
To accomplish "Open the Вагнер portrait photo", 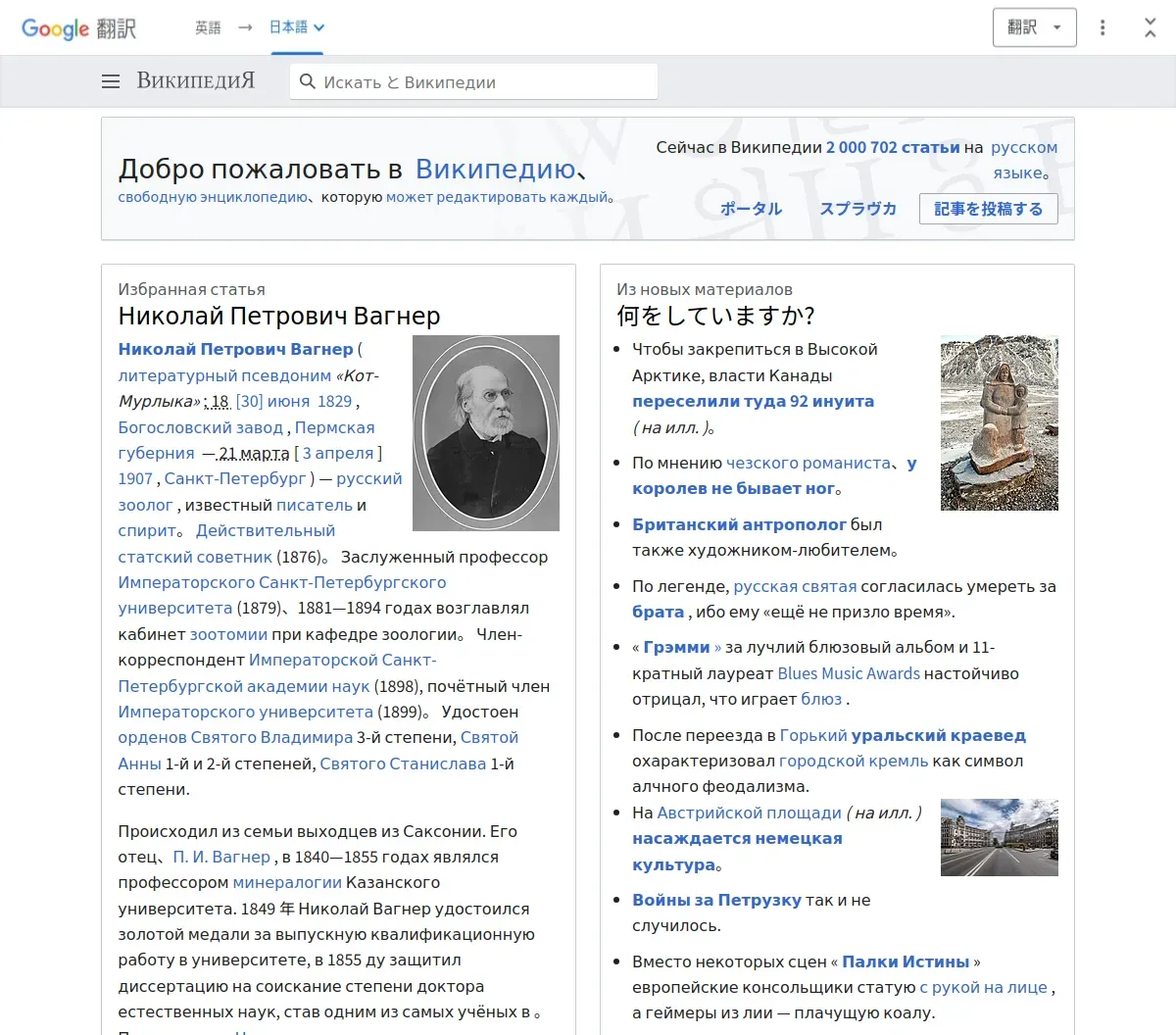I will (486, 433).
